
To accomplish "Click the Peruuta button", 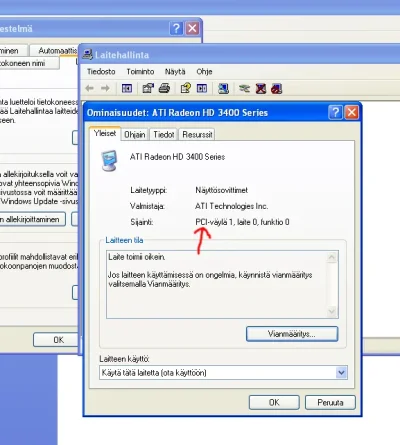I will coord(330,403).
